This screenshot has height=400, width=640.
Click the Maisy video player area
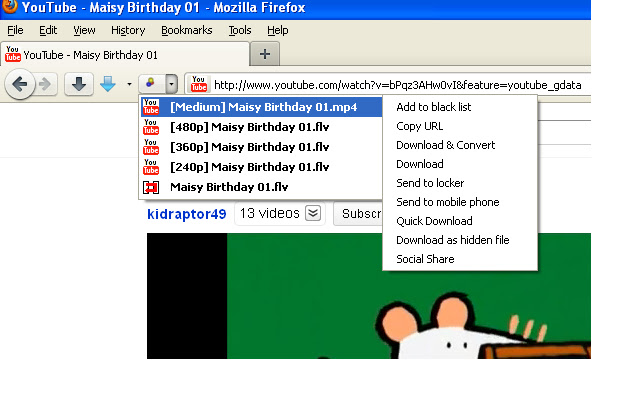369,296
